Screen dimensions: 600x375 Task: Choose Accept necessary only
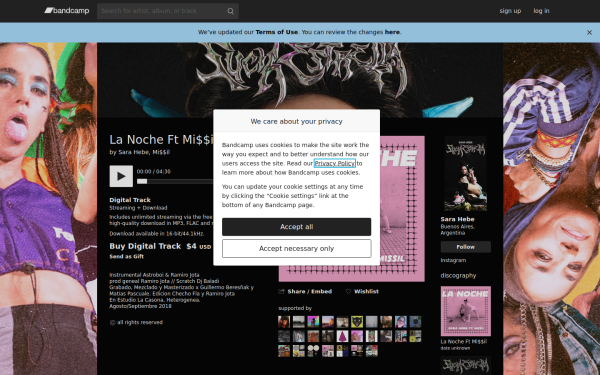coord(297,249)
